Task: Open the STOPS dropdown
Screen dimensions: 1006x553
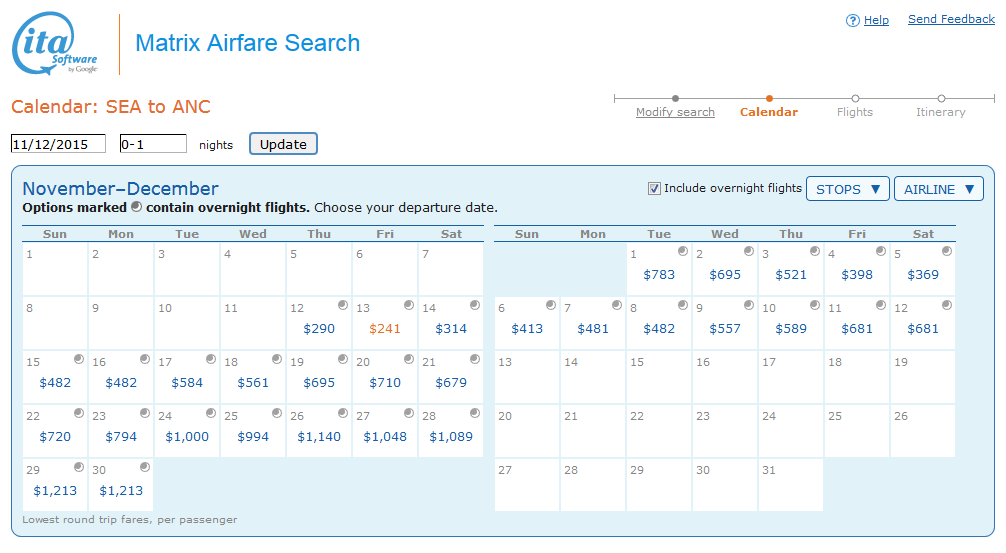Action: 847,189
